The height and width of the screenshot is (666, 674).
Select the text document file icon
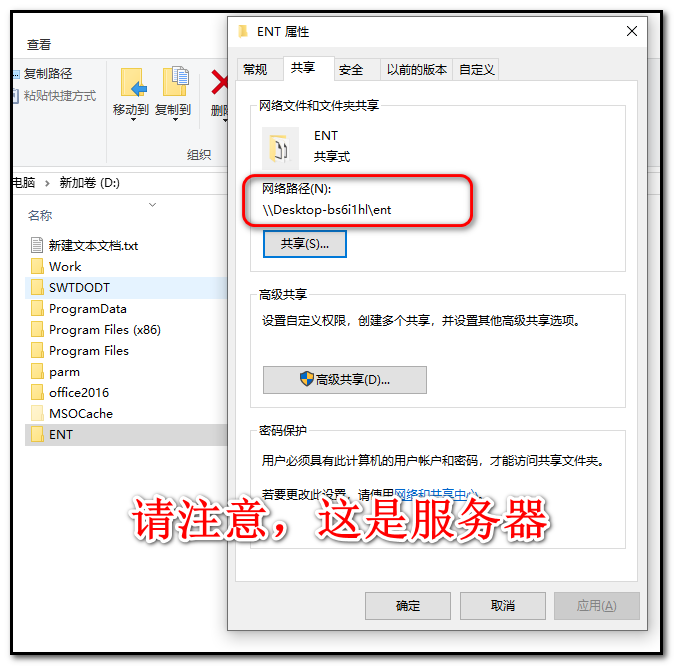point(37,245)
